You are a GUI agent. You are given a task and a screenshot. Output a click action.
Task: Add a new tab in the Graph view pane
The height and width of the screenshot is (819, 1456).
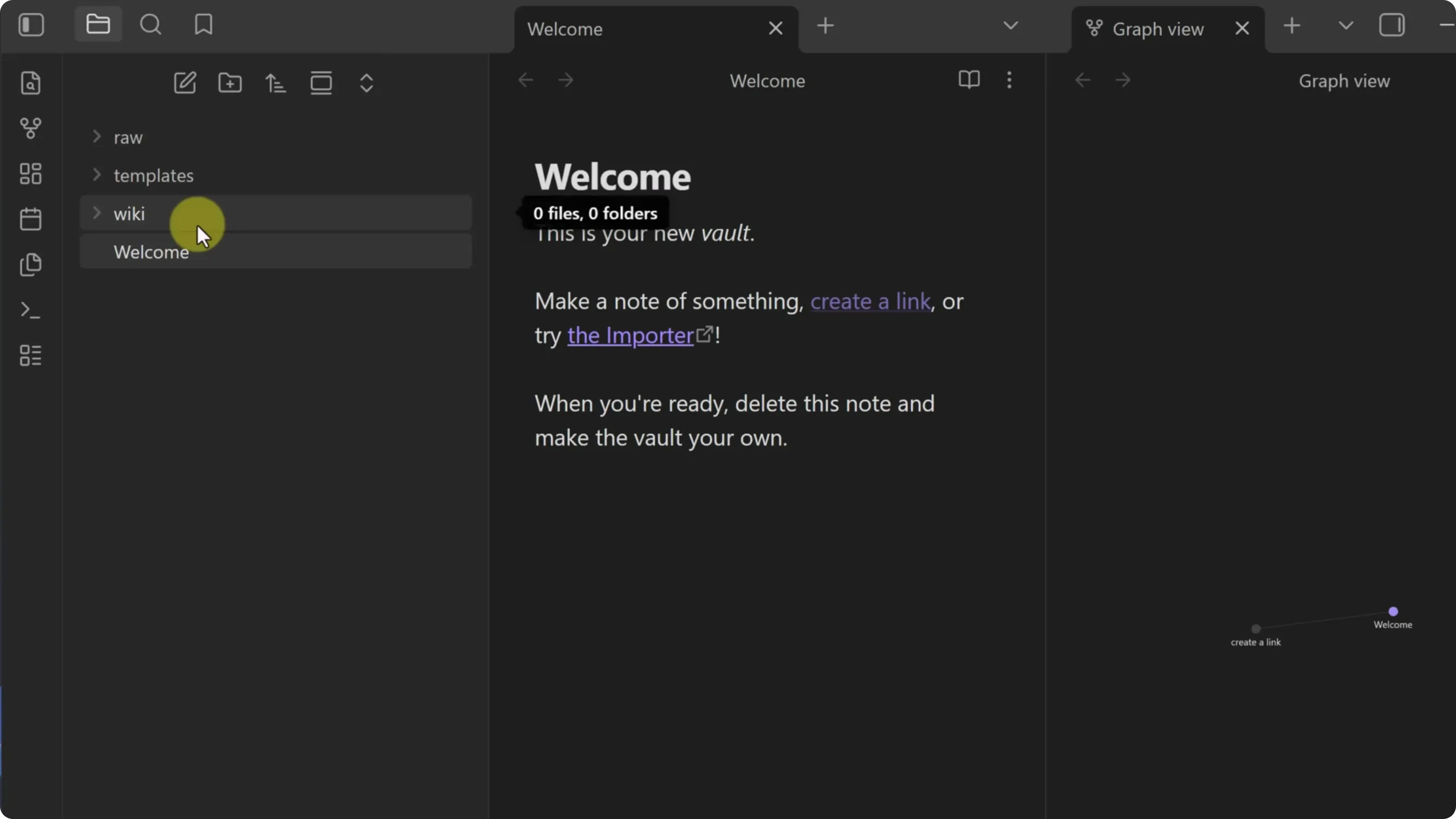point(1292,26)
